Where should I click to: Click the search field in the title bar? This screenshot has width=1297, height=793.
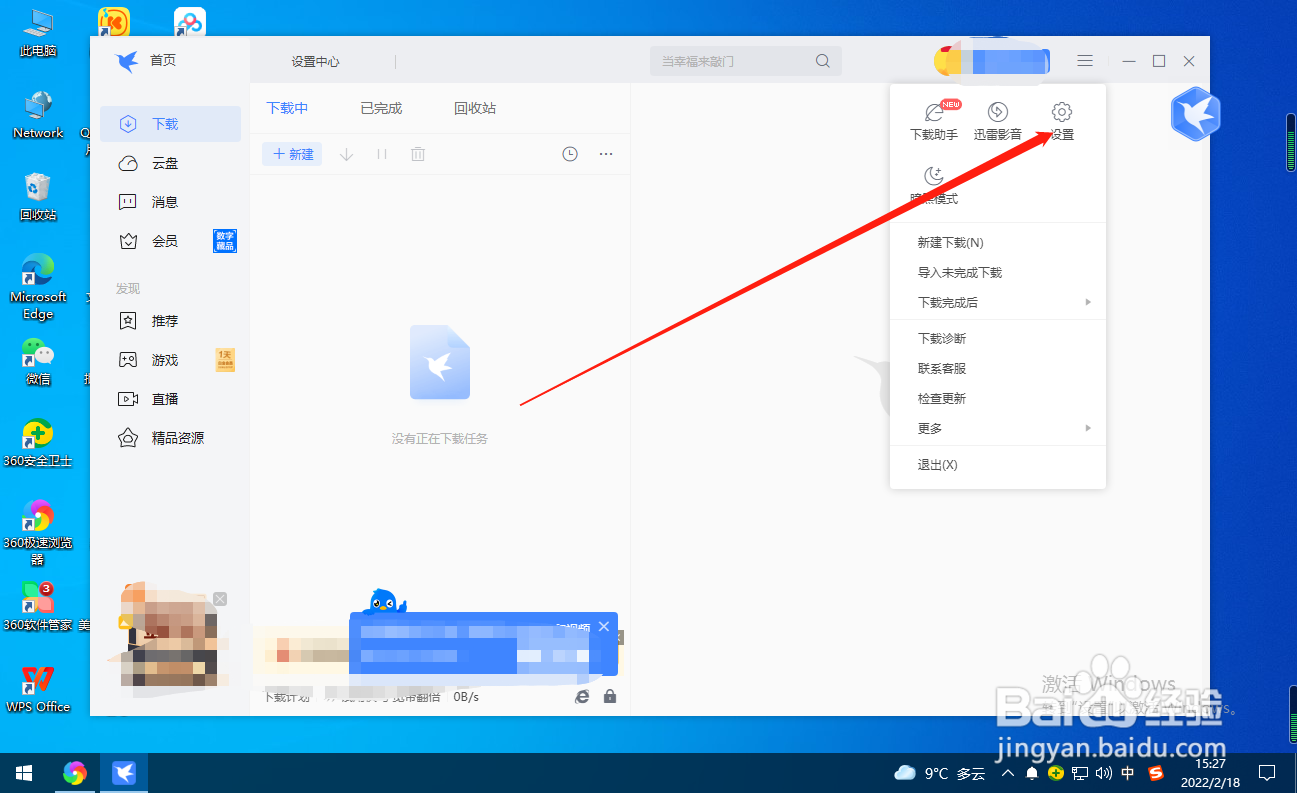click(x=745, y=60)
